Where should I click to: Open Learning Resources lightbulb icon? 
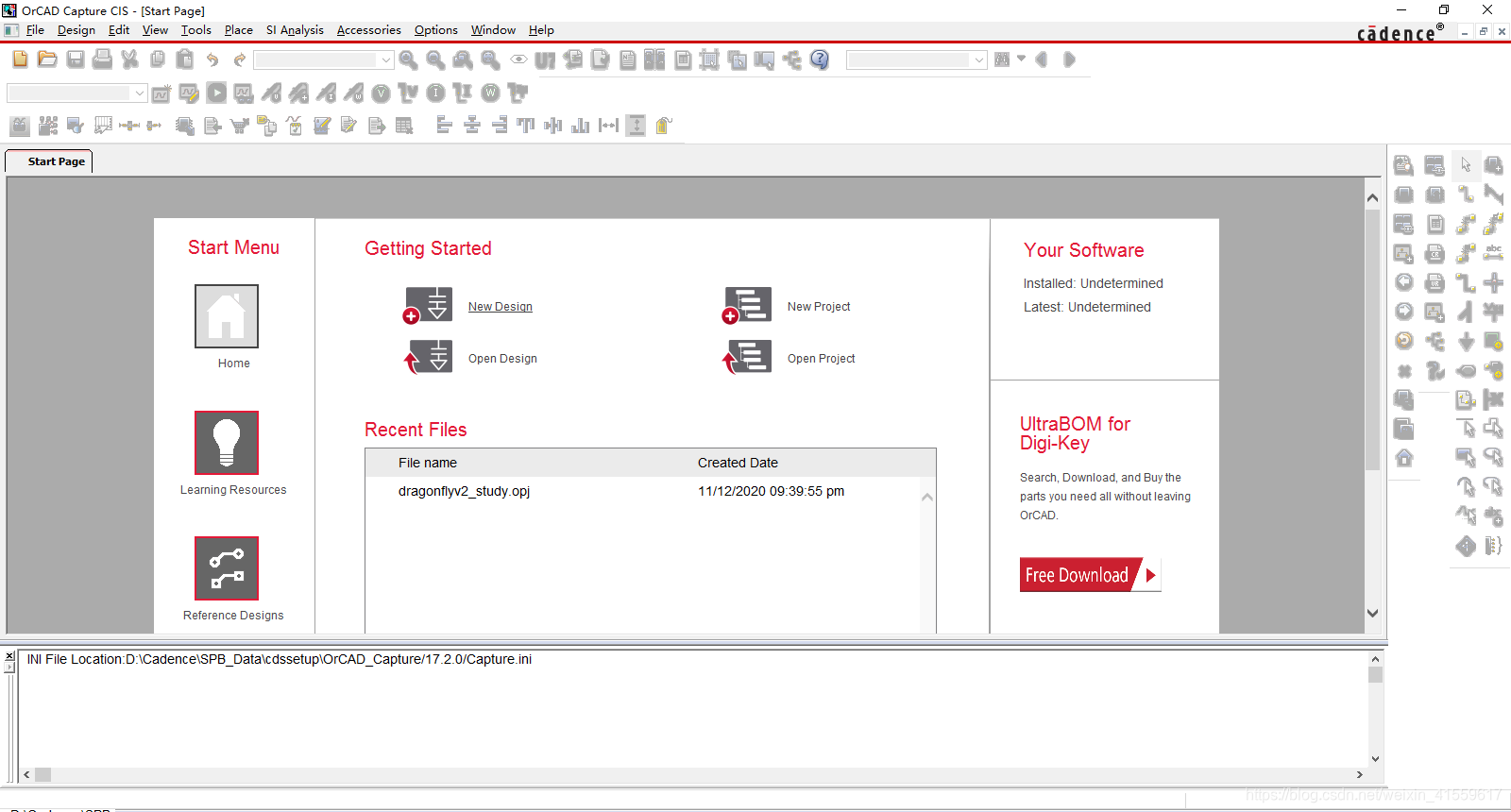(x=227, y=443)
